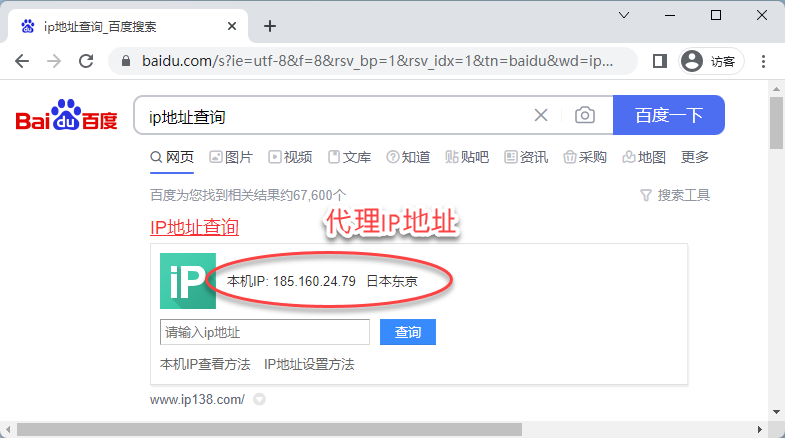This screenshot has width=785, height=438.
Task: Clear the search box with X icon
Action: (541, 115)
